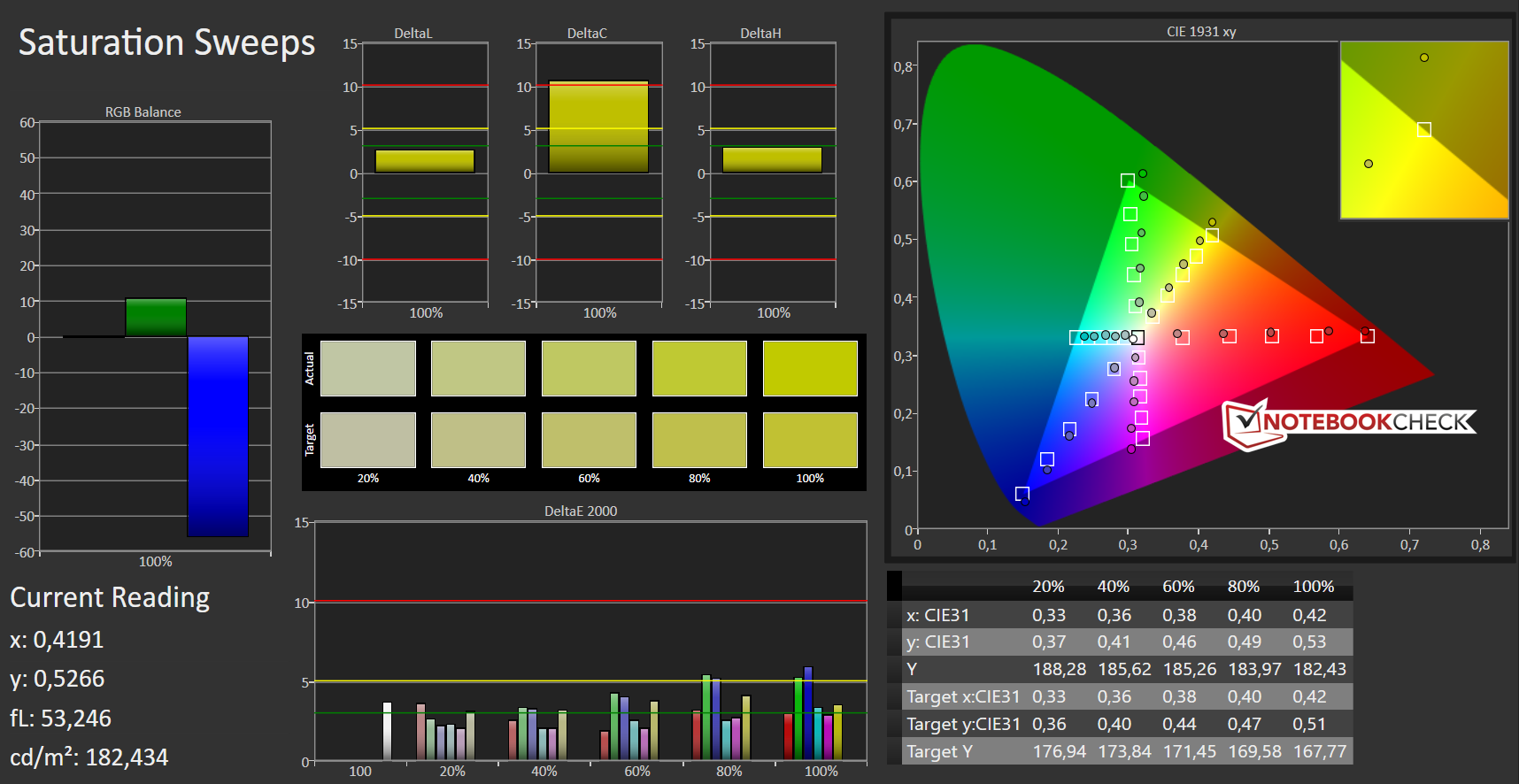Click the Y value 185,26
1519x784 pixels.
coord(1190,670)
